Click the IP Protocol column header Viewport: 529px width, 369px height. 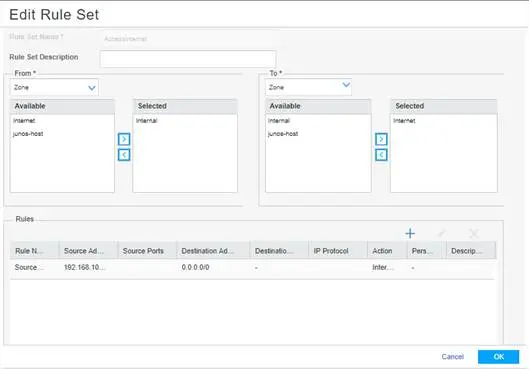pyautogui.click(x=338, y=251)
